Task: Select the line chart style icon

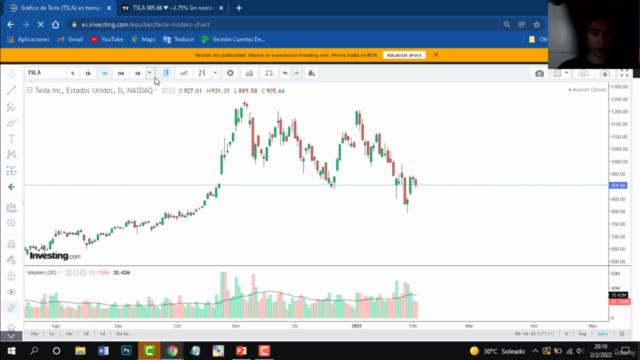Action: pyautogui.click(x=184, y=73)
